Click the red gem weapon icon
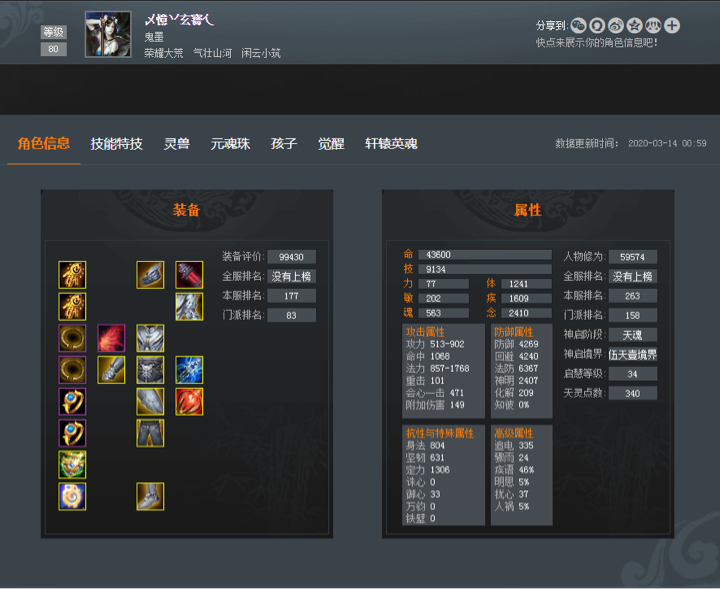 [189, 275]
